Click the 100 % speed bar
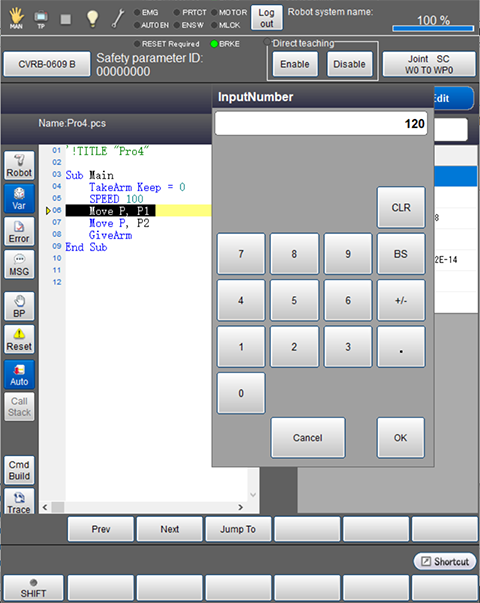This screenshot has height=603, width=480. pyautogui.click(x=433, y=28)
